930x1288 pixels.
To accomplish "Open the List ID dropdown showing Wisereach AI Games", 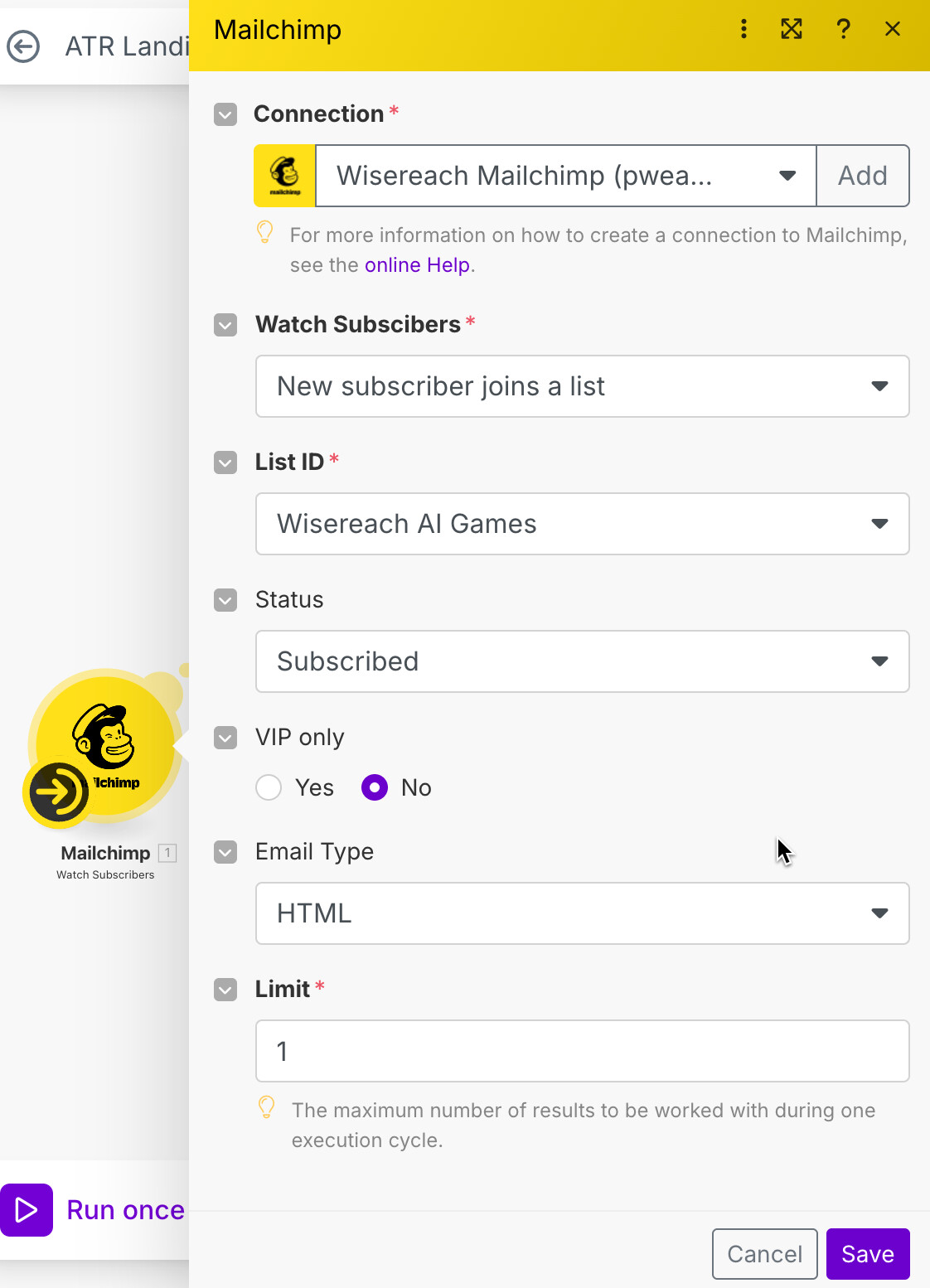I will point(583,524).
